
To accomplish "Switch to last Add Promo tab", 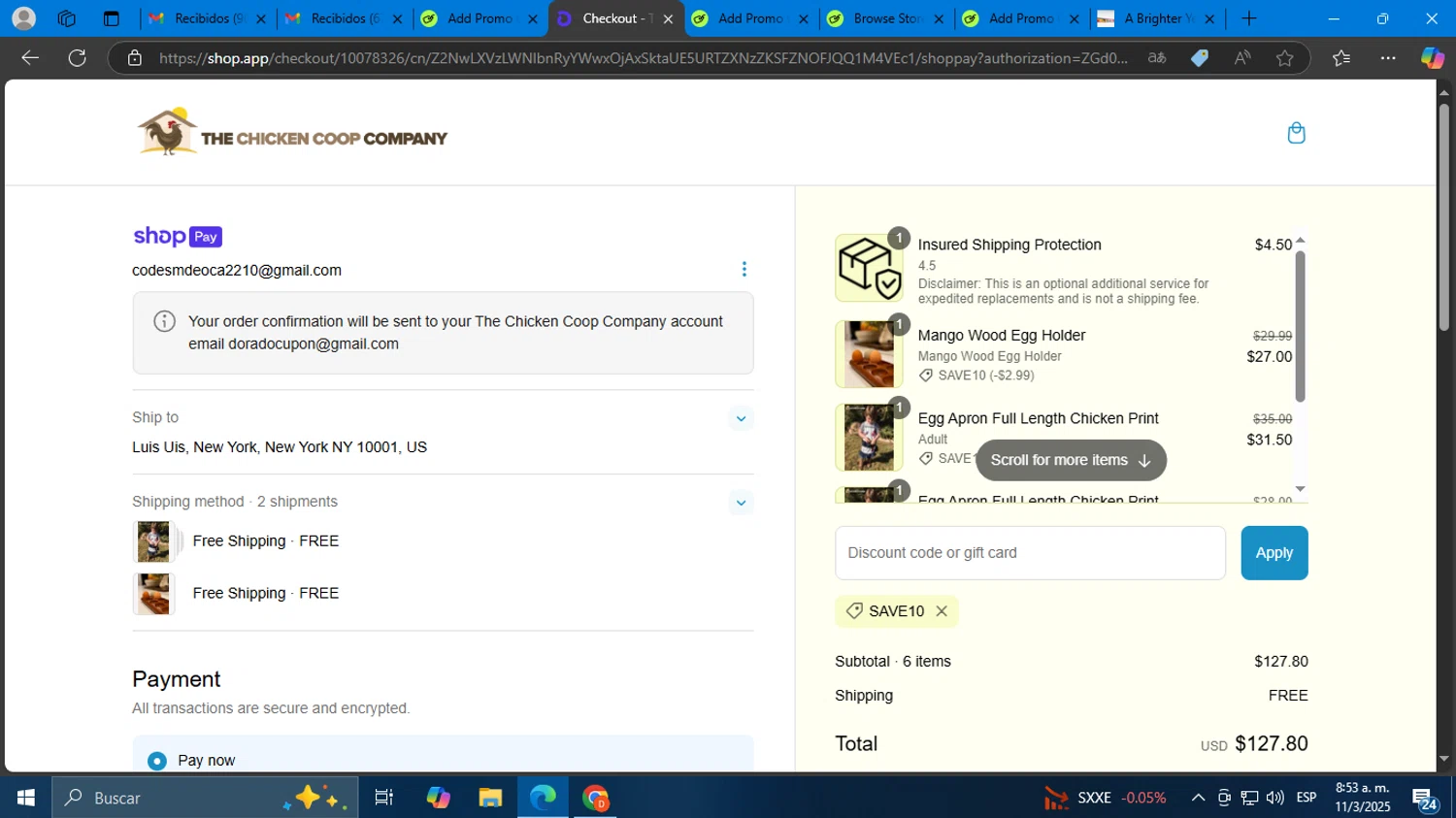I will pyautogui.click(x=1021, y=18).
